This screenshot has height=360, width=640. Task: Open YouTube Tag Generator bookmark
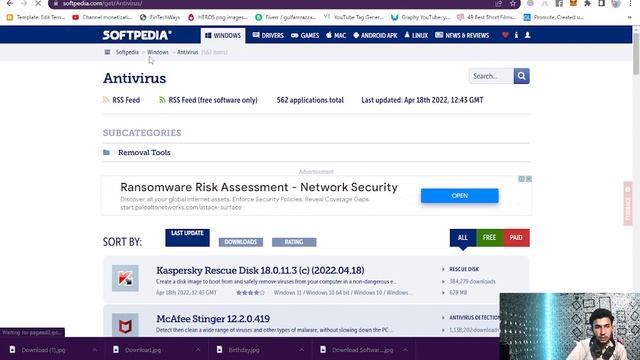(353, 17)
